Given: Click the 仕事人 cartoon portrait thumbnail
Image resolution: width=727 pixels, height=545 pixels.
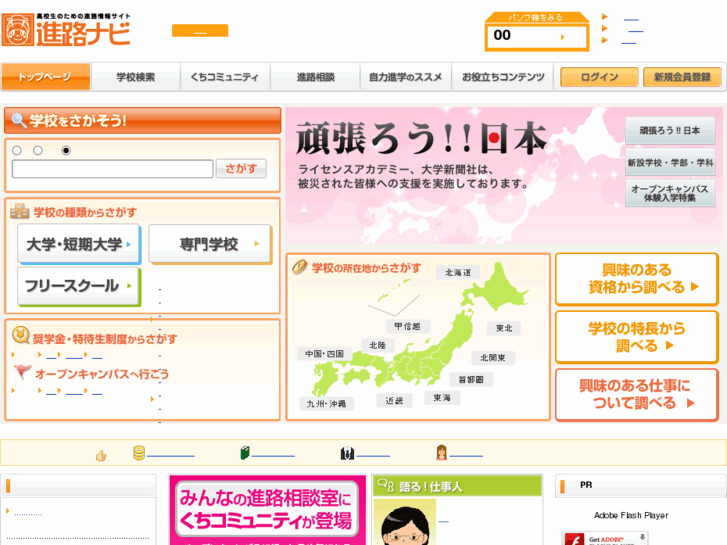Looking at the screenshot, I should point(405,522).
